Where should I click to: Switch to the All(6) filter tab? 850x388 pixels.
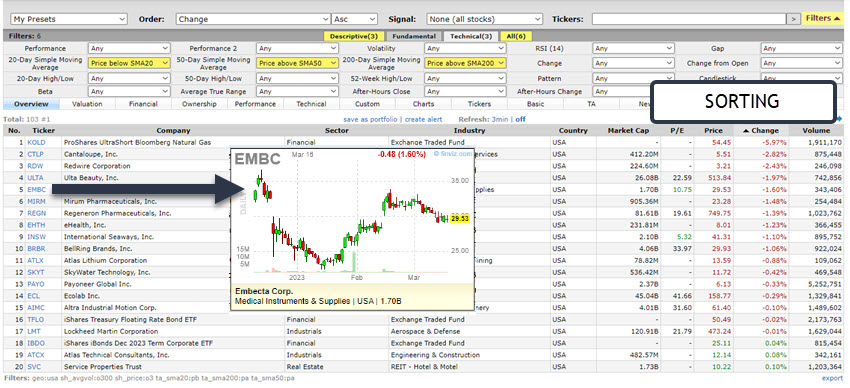(516, 36)
